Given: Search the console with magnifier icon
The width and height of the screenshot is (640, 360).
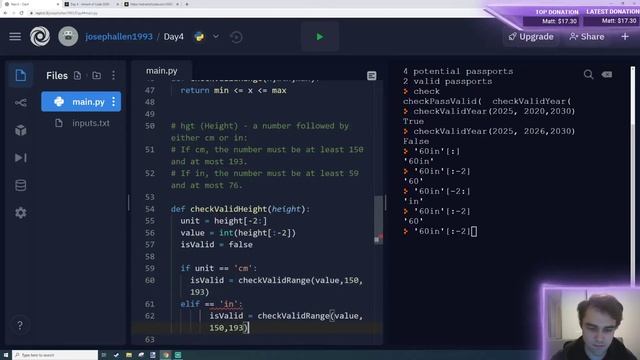Looking at the screenshot, I should point(588,74).
